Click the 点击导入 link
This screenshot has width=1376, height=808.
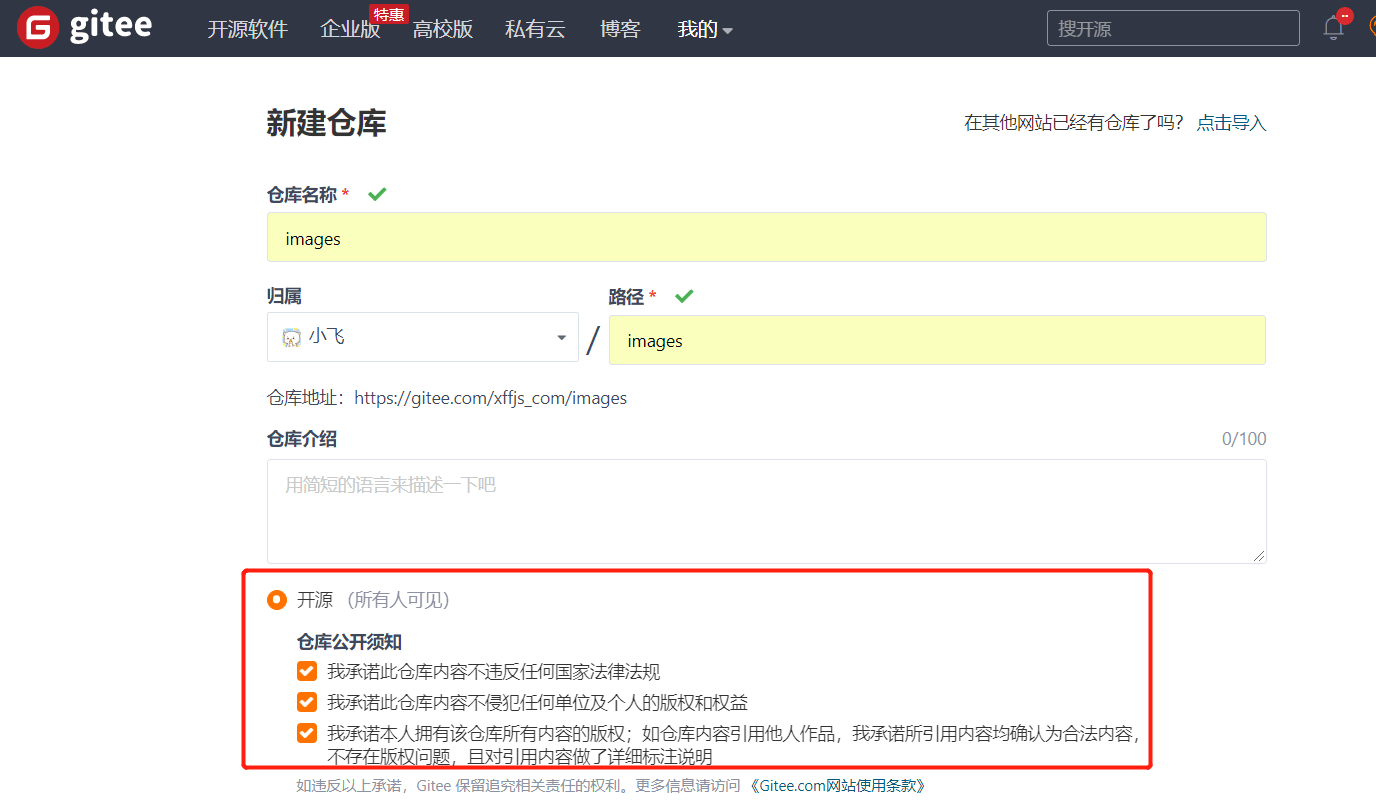tap(1231, 123)
